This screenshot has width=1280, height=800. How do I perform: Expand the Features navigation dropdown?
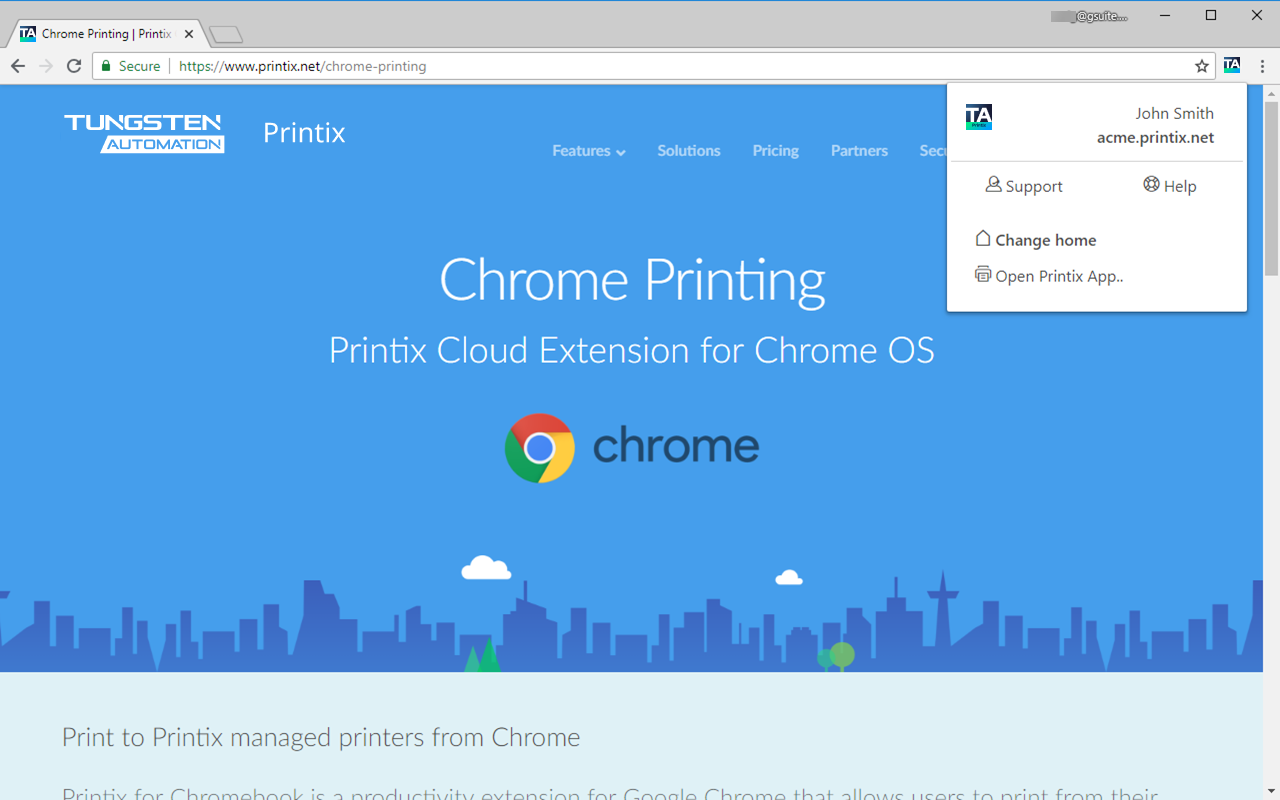point(588,150)
